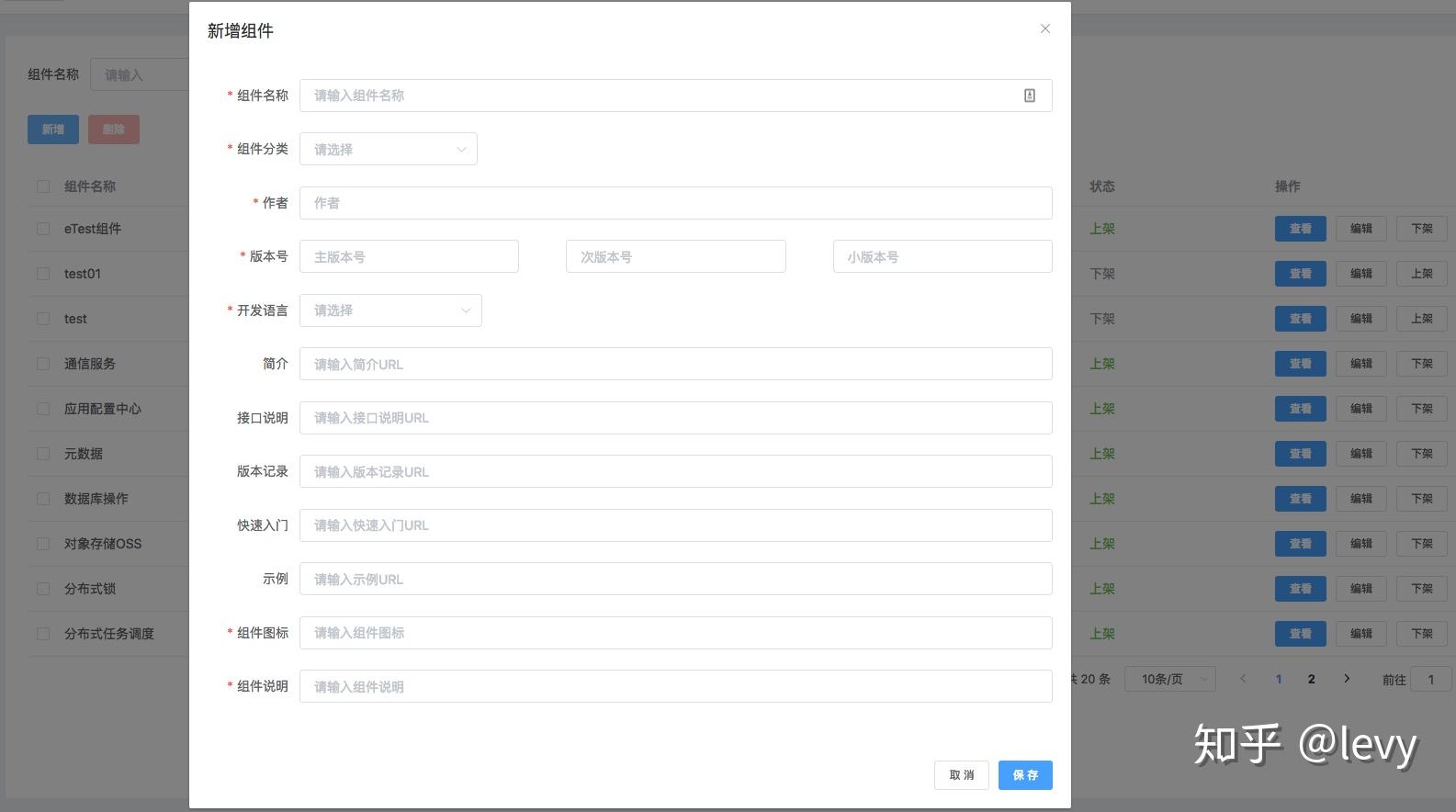Focus the 请输入简介URL field
1456x812 pixels.
point(676,364)
